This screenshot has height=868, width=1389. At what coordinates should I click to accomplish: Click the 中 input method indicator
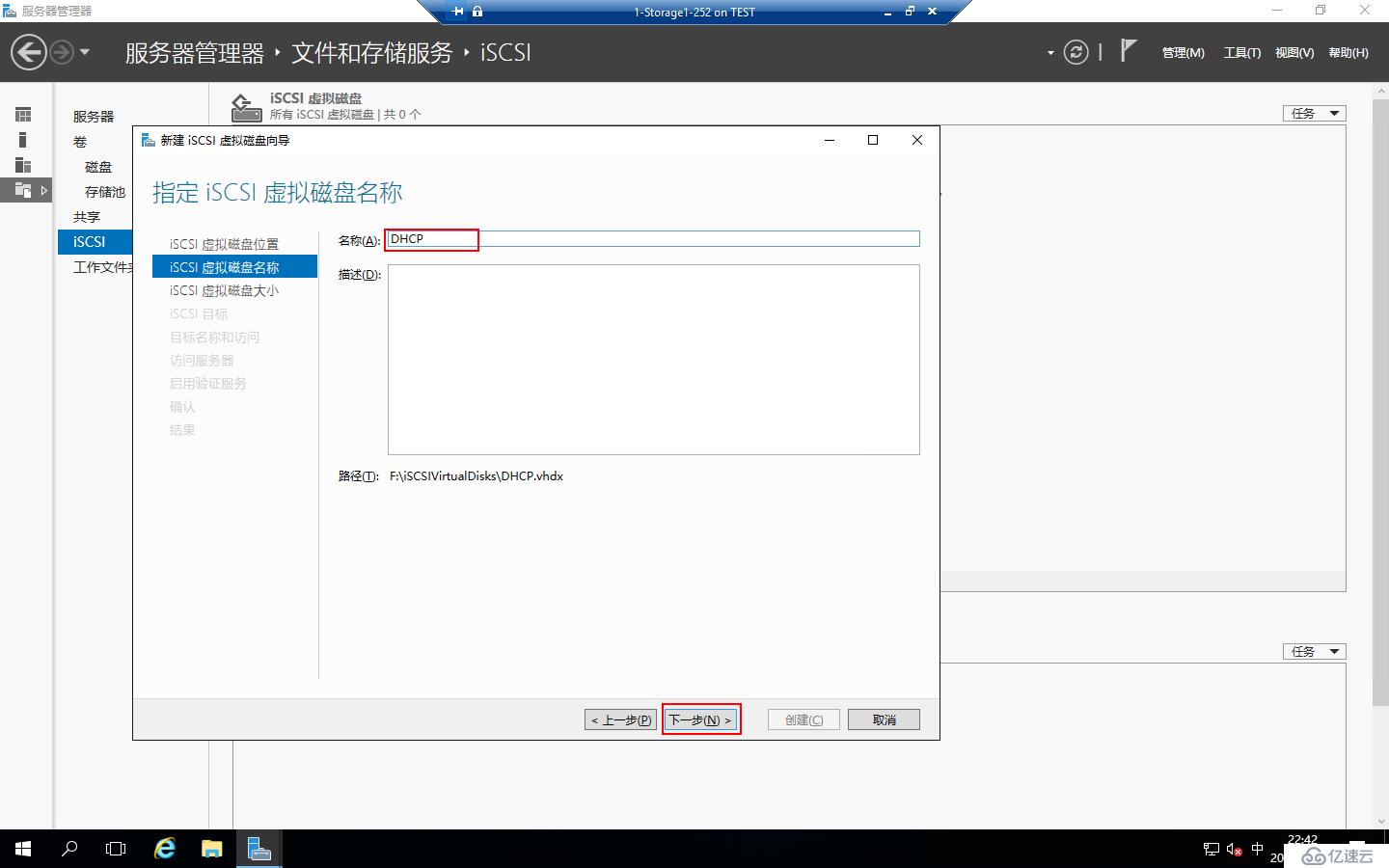tap(1257, 849)
